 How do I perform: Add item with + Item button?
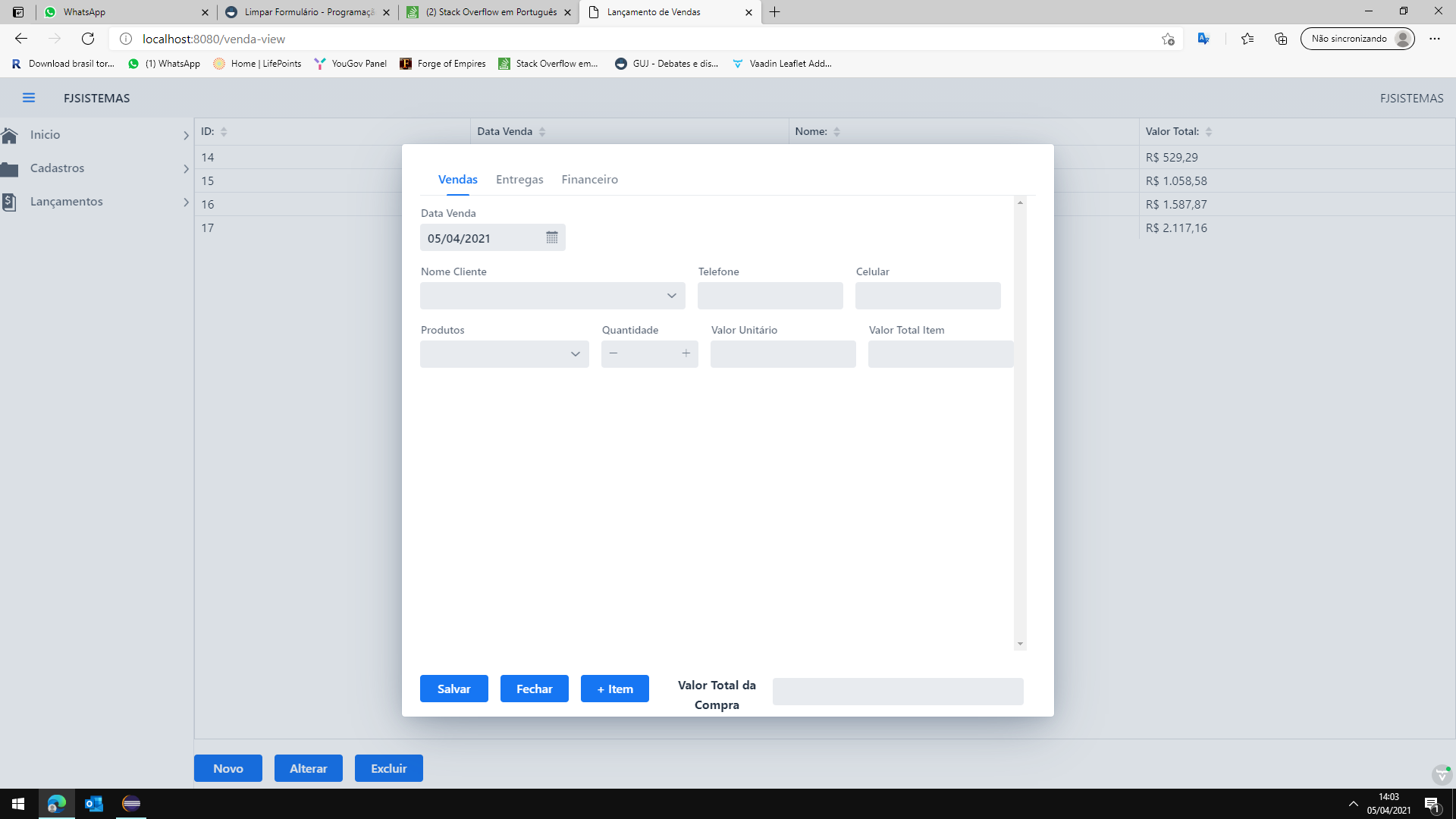(x=614, y=689)
